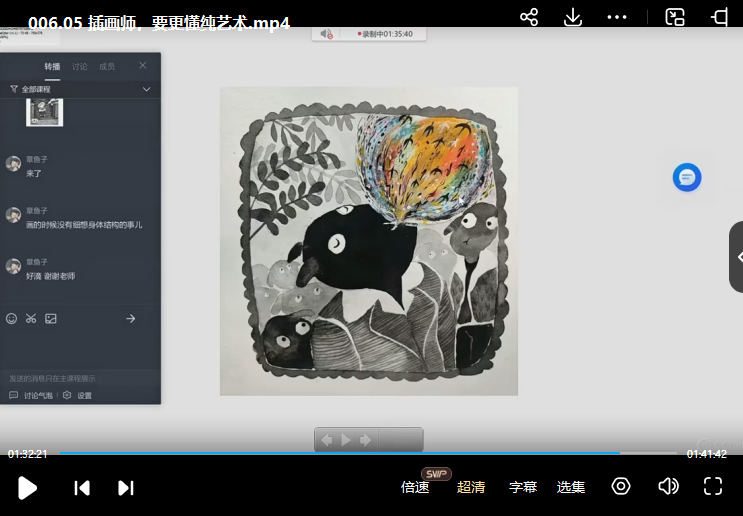The width and height of the screenshot is (743, 516).
Task: Expand the right-side panel arrow
Action: pos(737,257)
